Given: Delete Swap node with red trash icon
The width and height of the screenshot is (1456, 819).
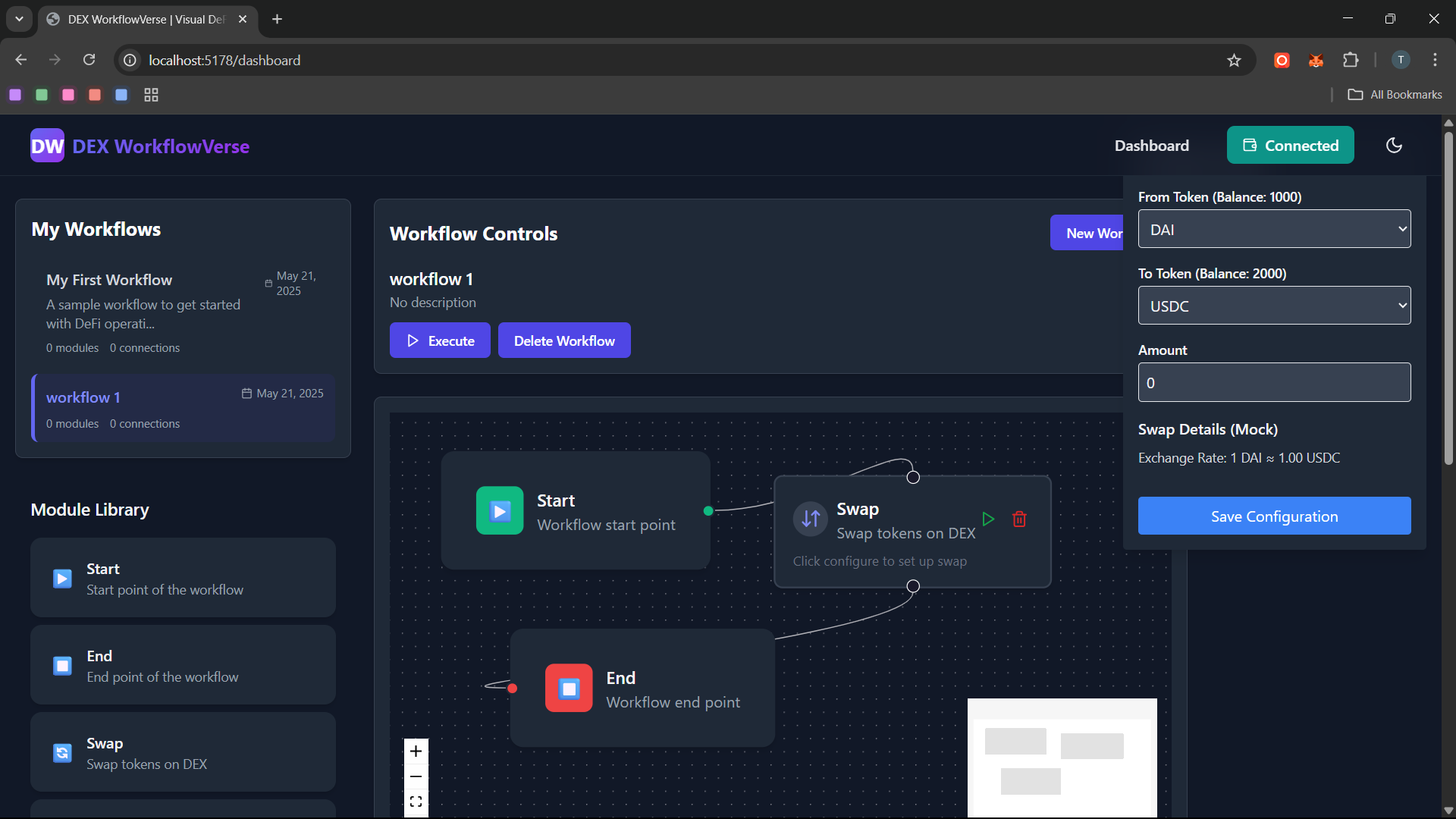Looking at the screenshot, I should pyautogui.click(x=1019, y=519).
